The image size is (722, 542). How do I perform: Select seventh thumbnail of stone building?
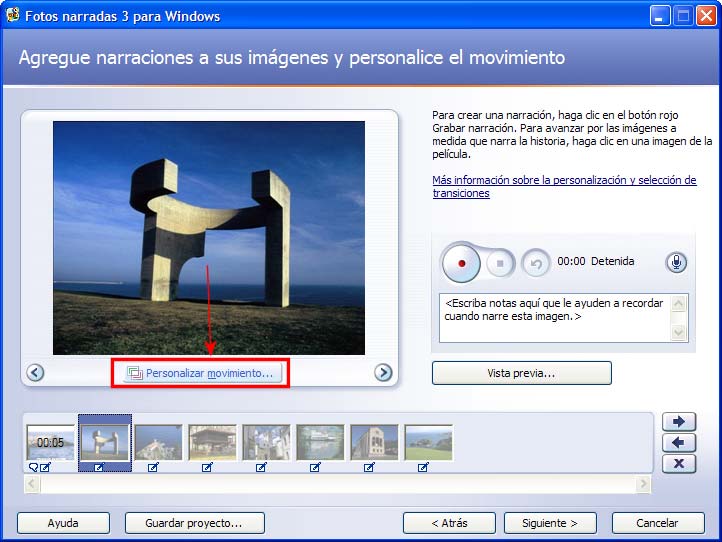(x=374, y=443)
